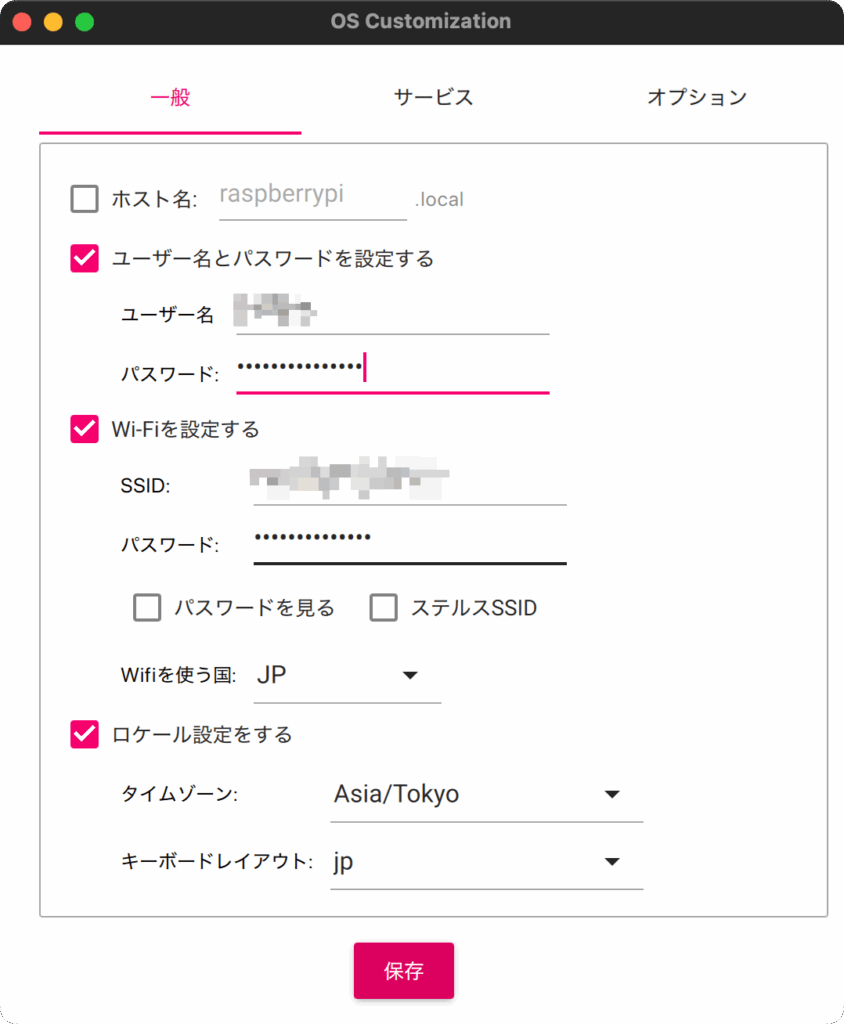Uncheck ユーザー名とパスワードを設定する checkbox
844x1024 pixels.
pos(84,258)
